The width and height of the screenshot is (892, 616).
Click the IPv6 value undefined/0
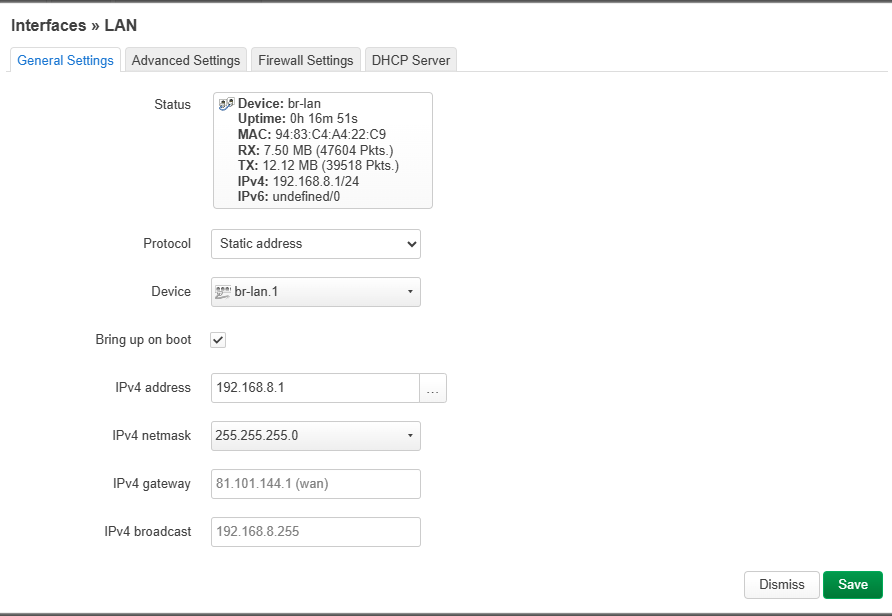pyautogui.click(x=306, y=197)
